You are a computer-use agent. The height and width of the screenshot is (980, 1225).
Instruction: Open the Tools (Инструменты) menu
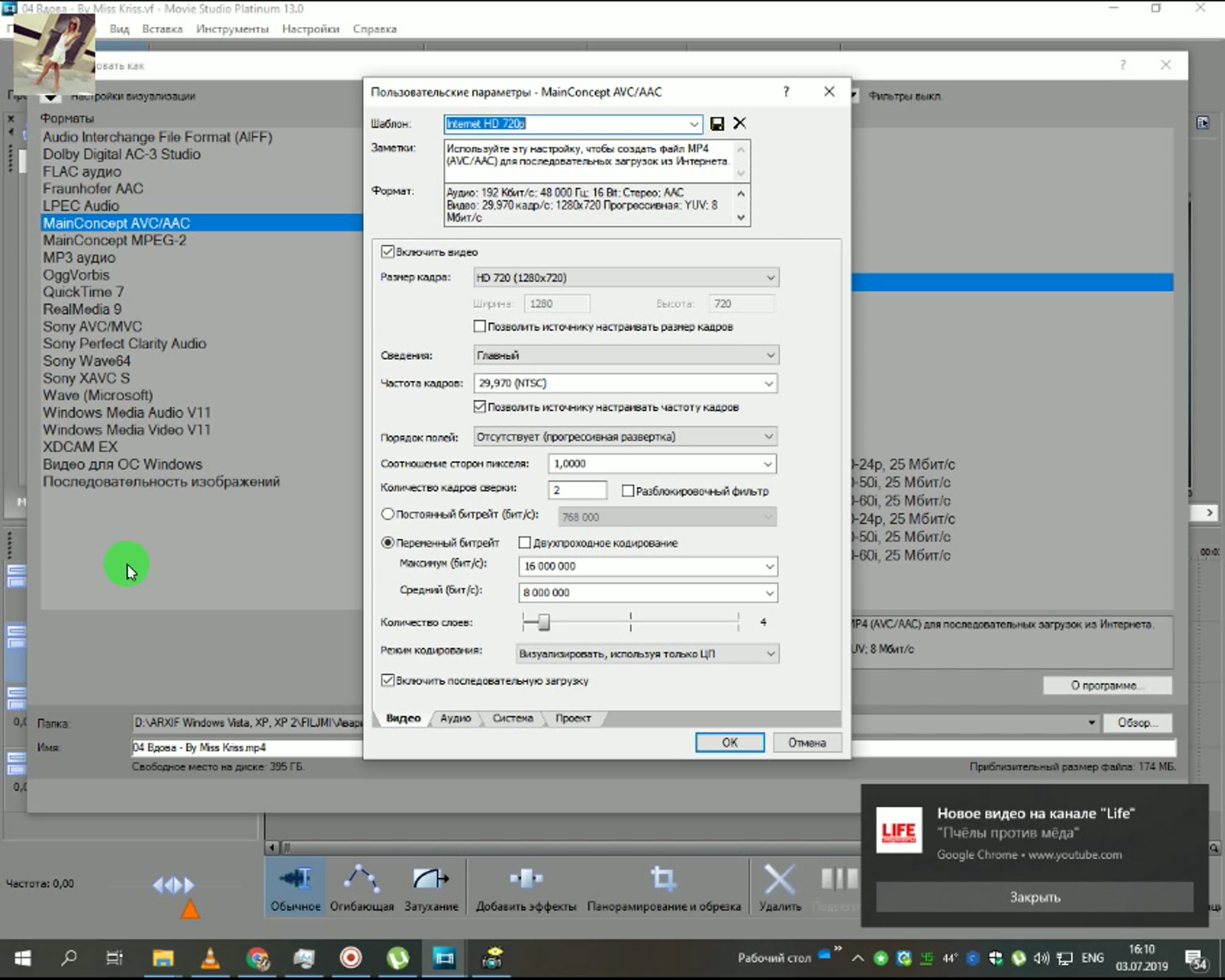point(232,29)
